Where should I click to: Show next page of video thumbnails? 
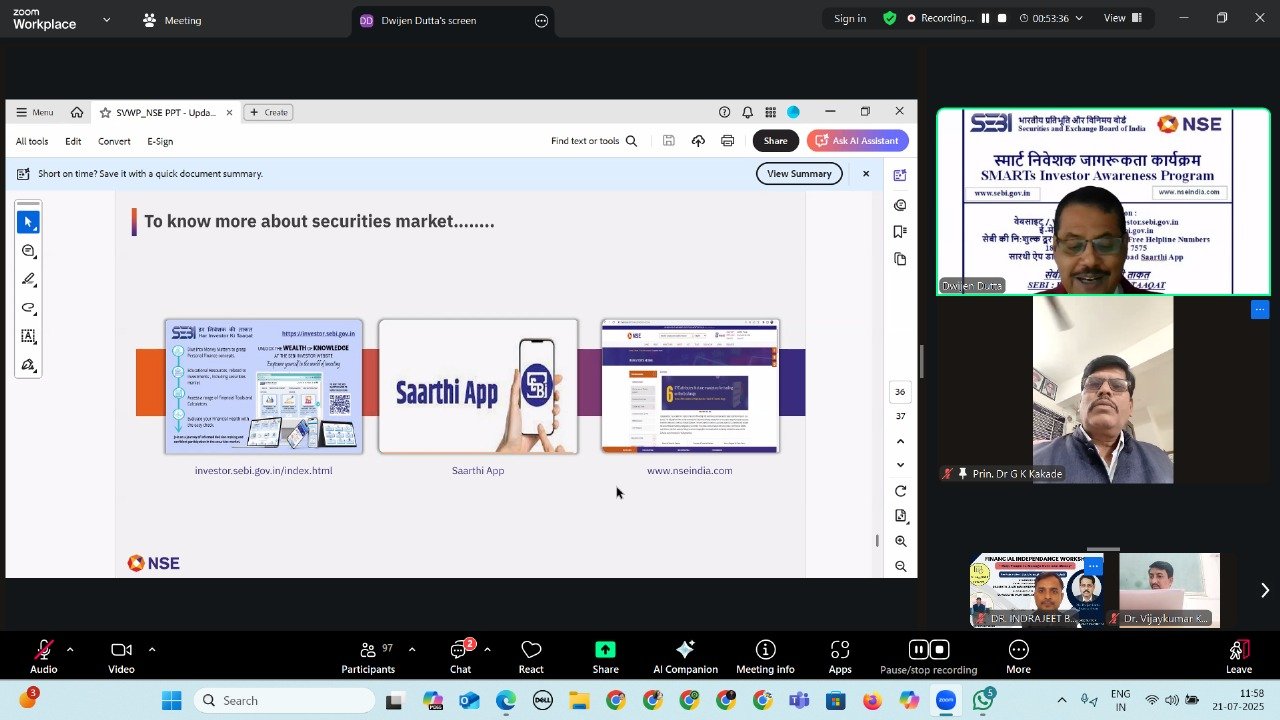pyautogui.click(x=1264, y=590)
